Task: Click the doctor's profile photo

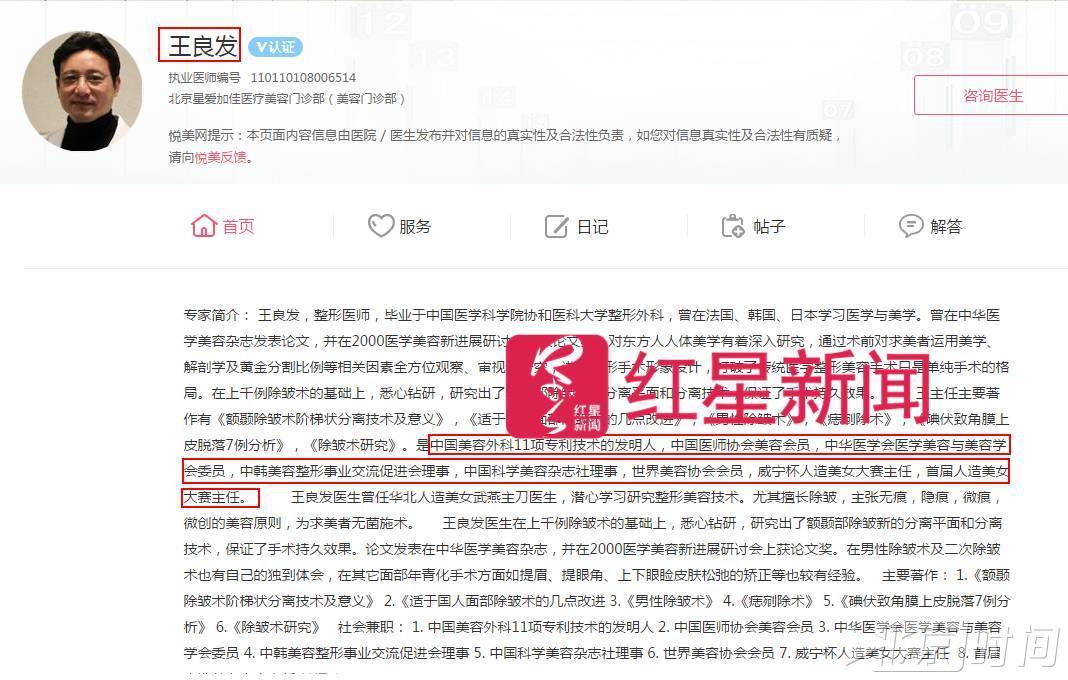Action: click(82, 91)
